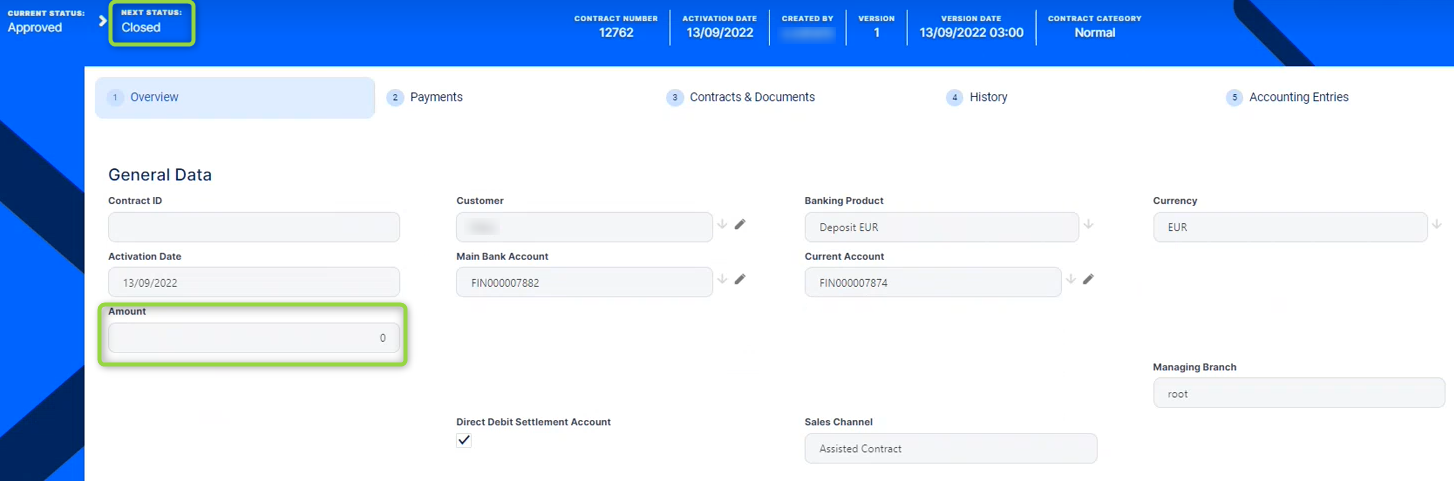
Task: Click the Amount input field
Action: coord(254,338)
